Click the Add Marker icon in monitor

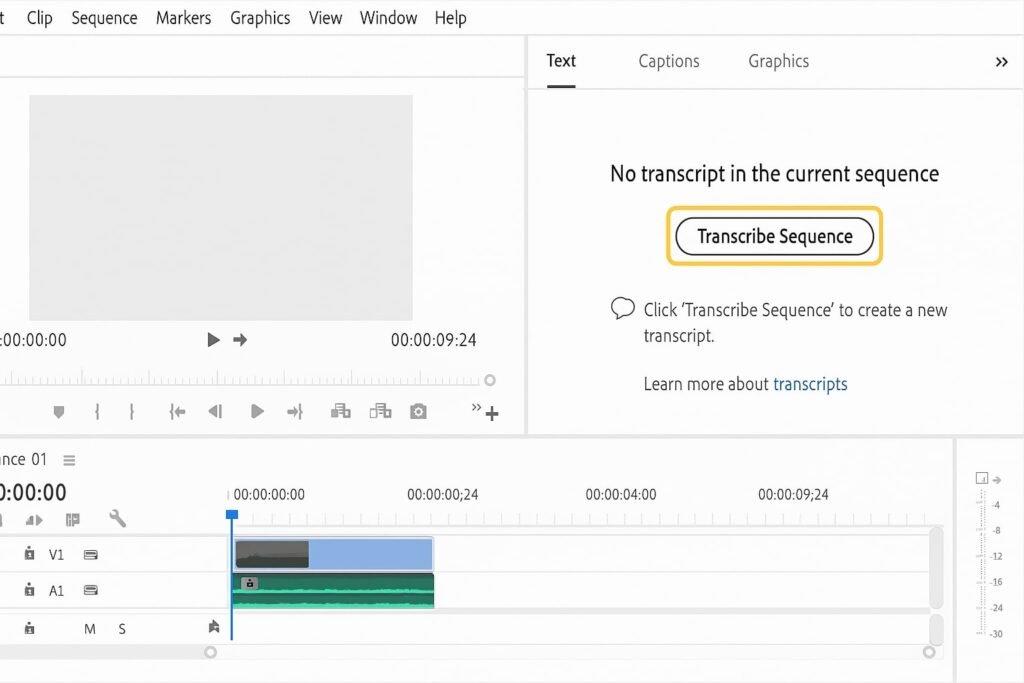[x=59, y=412]
